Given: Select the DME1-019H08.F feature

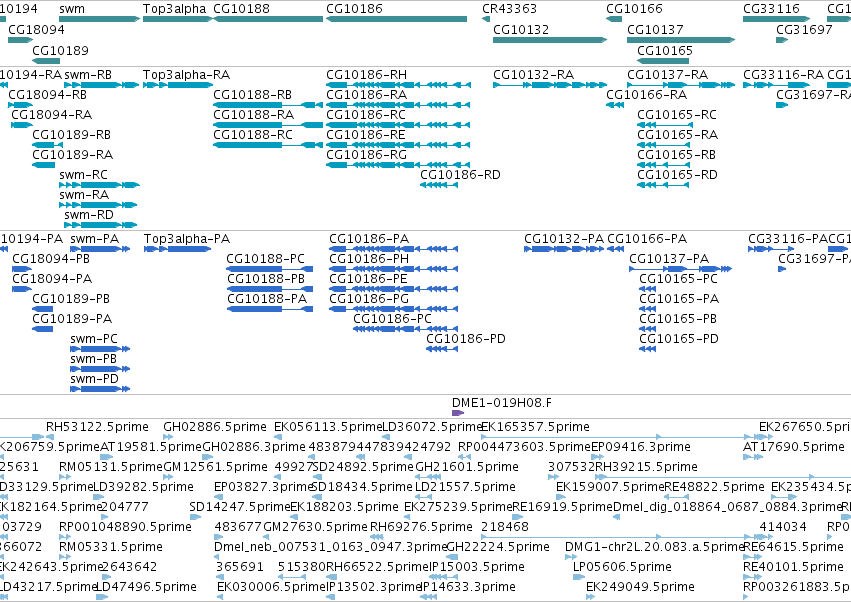Looking at the screenshot, I should [x=458, y=413].
